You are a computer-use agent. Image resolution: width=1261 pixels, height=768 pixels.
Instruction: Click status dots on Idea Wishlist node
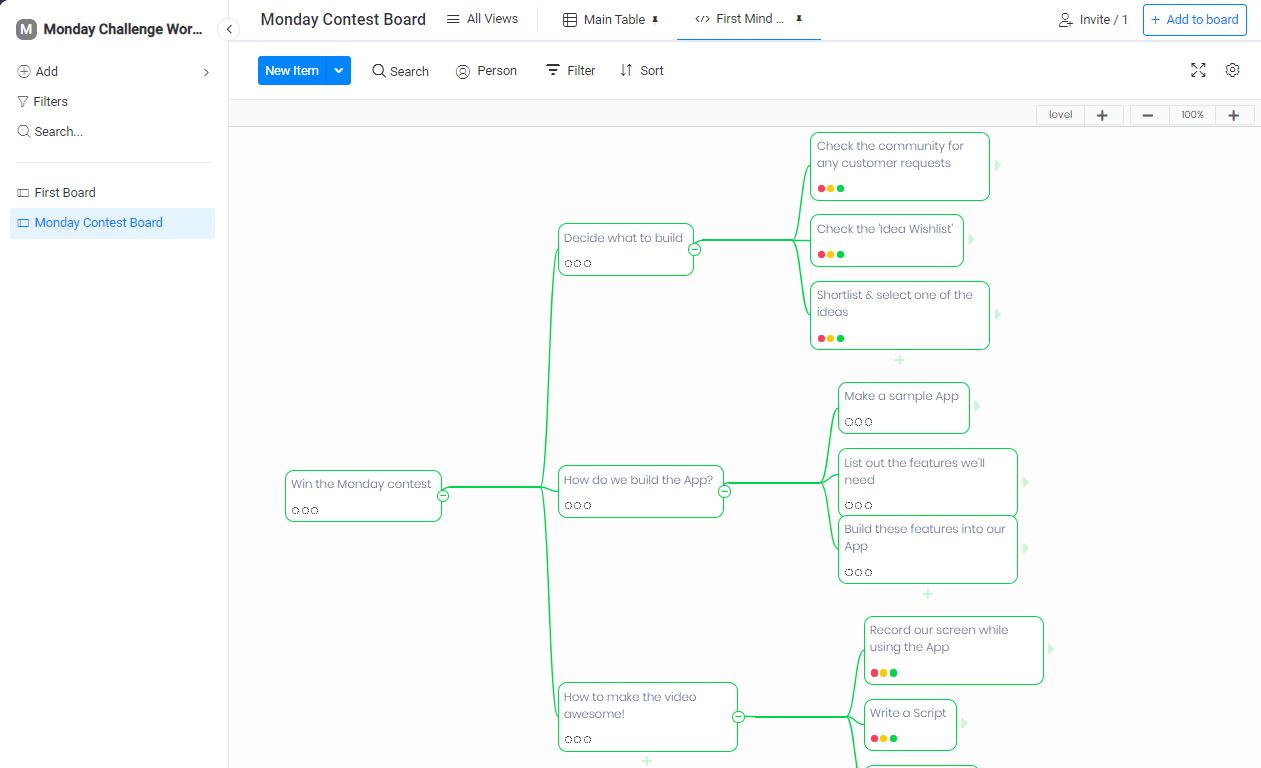(831, 254)
